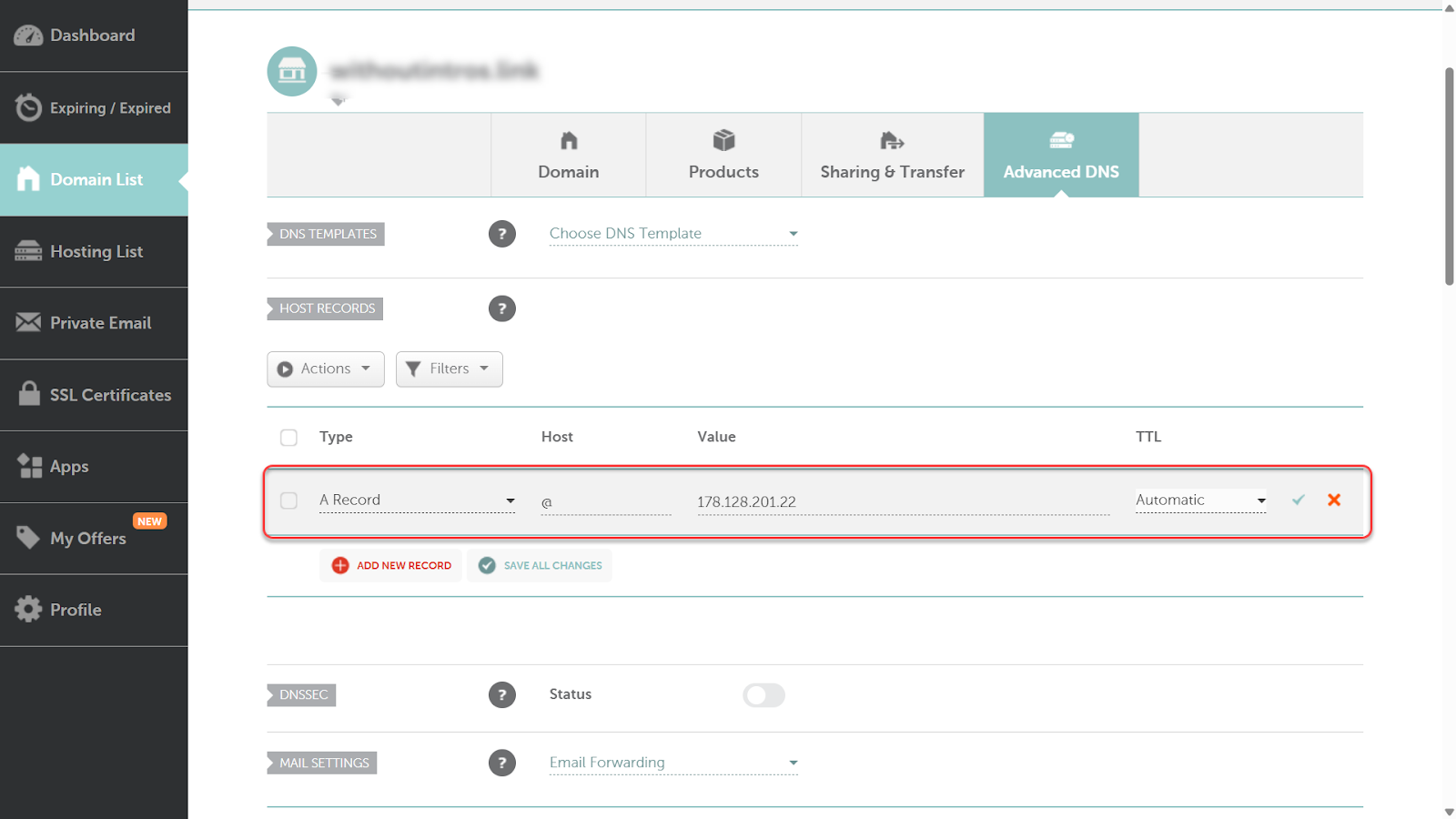The image size is (1456, 819).
Task: Click the domain storefront avatar icon
Action: [x=292, y=71]
